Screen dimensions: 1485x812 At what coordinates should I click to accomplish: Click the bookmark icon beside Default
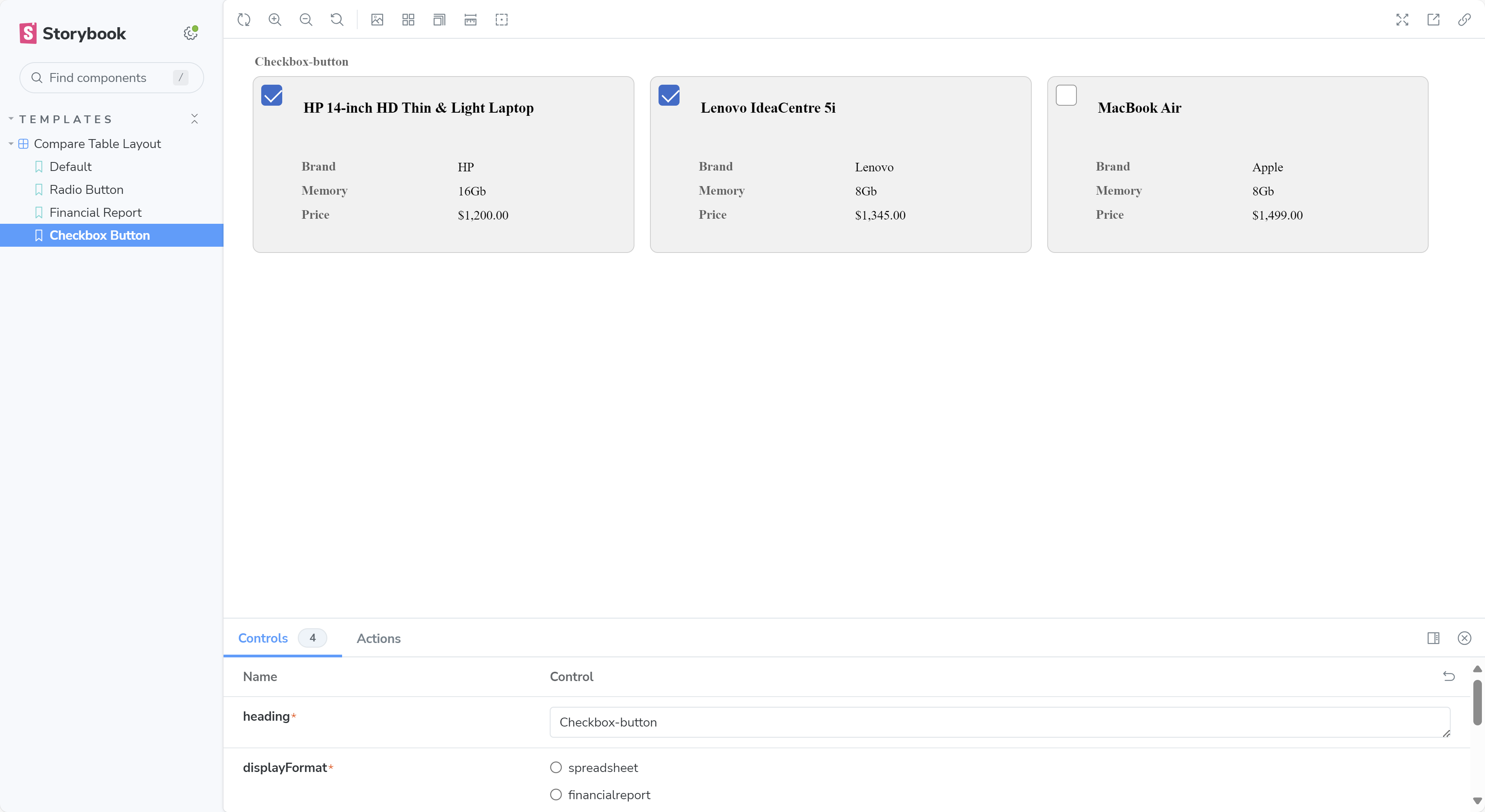click(38, 167)
